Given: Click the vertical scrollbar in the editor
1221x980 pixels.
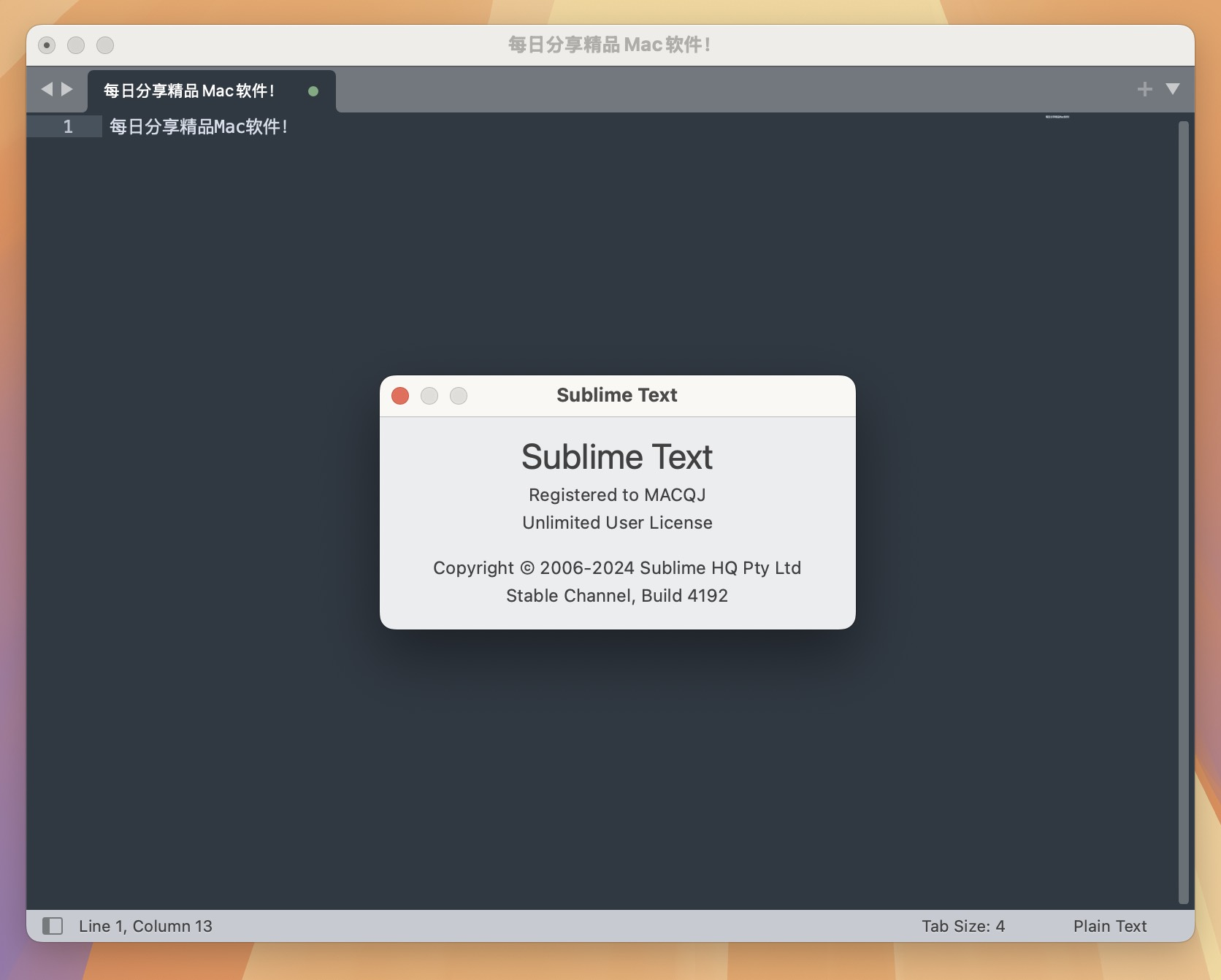Looking at the screenshot, I should (x=1183, y=511).
